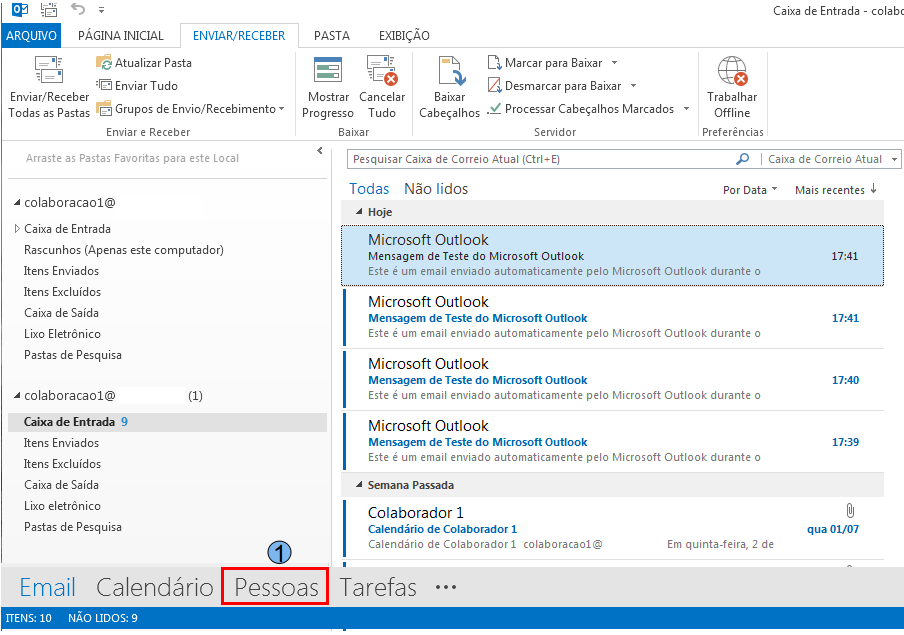This screenshot has height=635, width=904.
Task: Select first account Itens Excluídos folder
Action: click(62, 292)
